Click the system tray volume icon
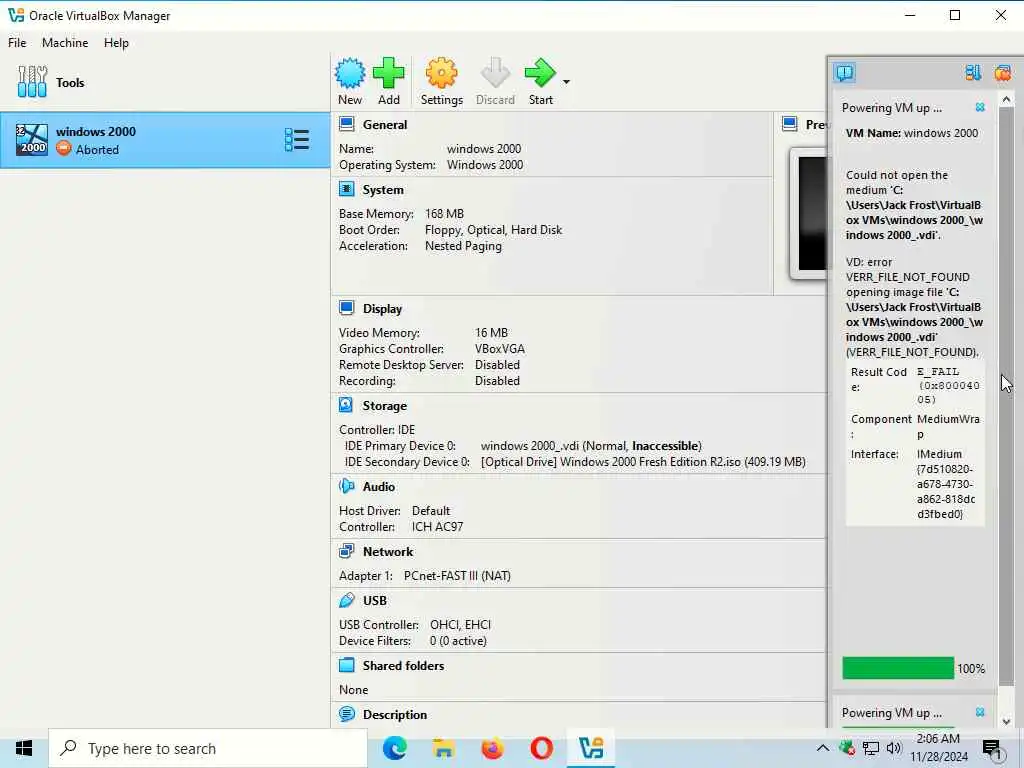 (894, 748)
